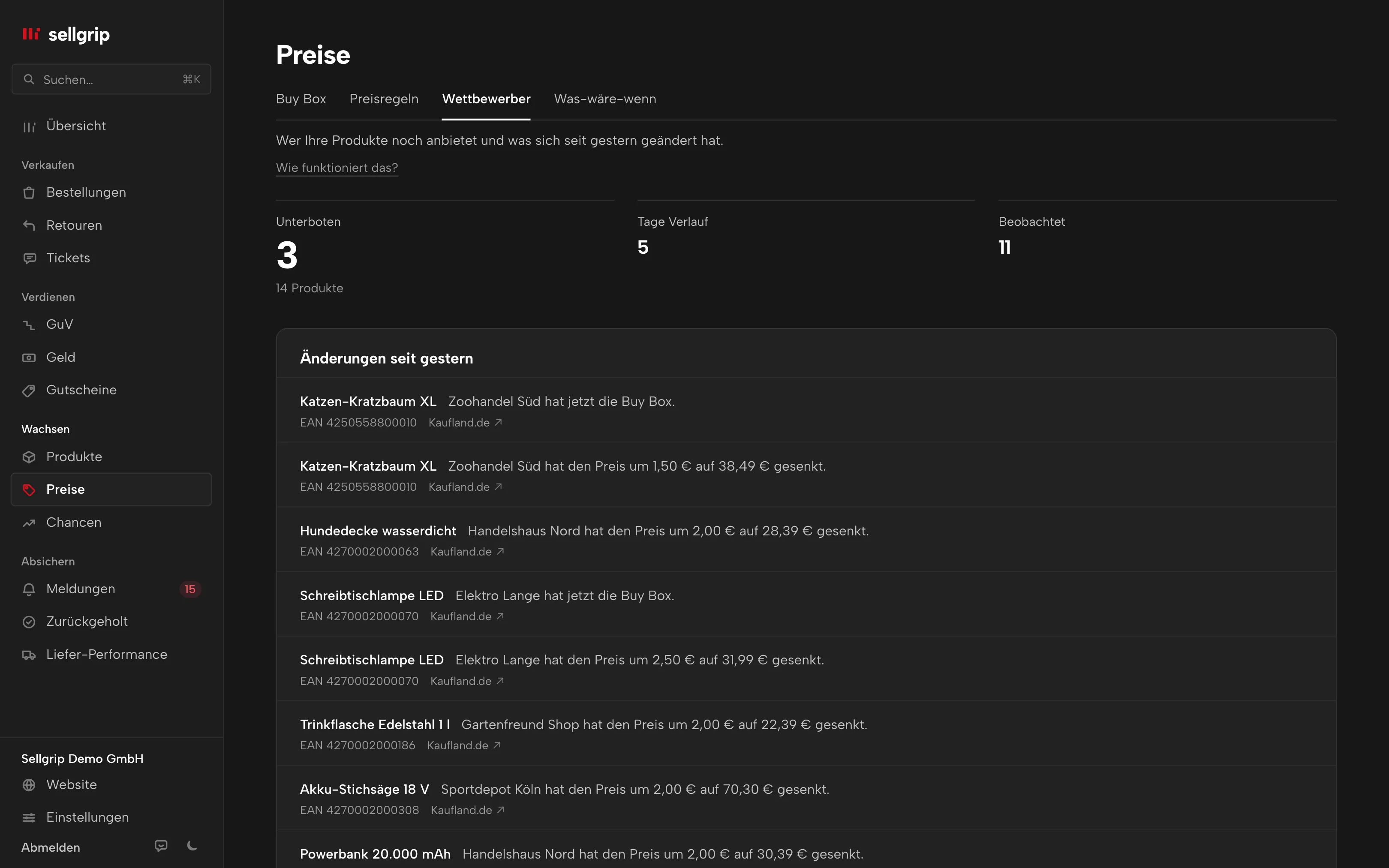Viewport: 1389px width, 868px height.
Task: Open the Kaufland.de link for Akku-Stichsäge 18 V
Action: 468,810
